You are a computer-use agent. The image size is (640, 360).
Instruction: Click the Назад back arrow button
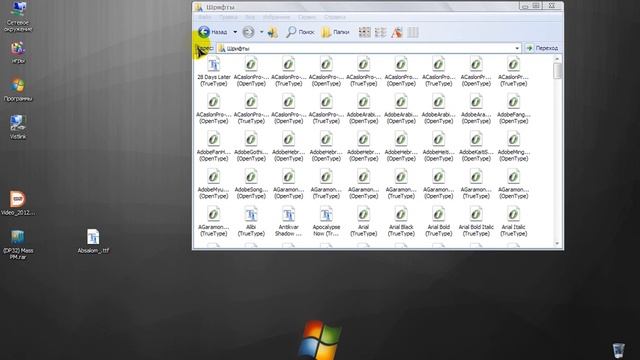[213, 32]
